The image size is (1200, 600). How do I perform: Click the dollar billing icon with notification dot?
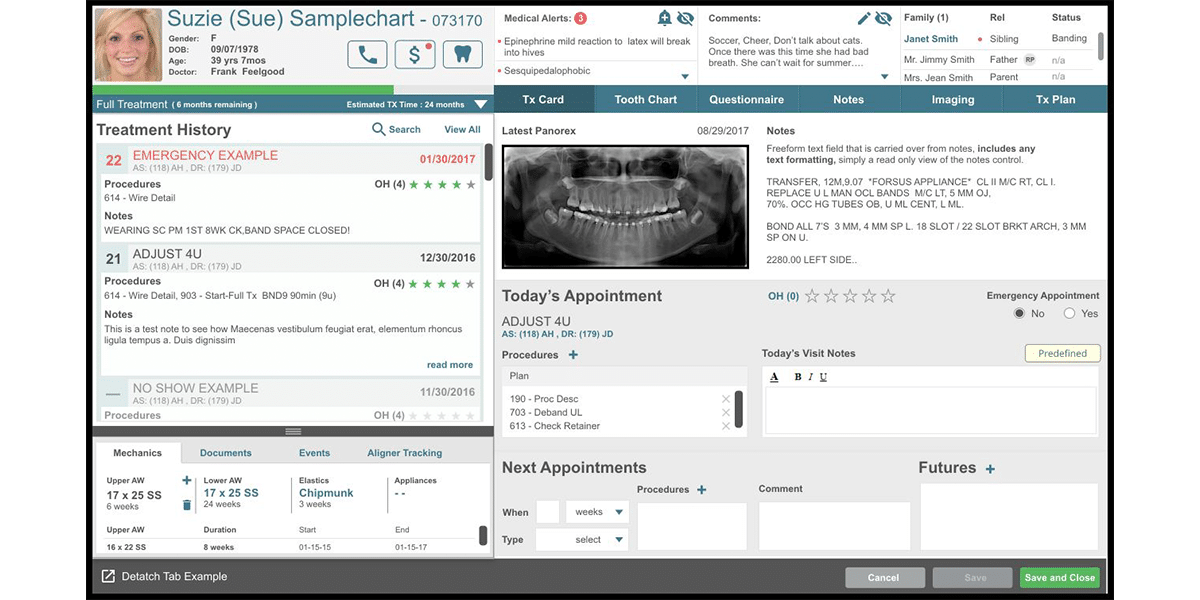point(414,53)
